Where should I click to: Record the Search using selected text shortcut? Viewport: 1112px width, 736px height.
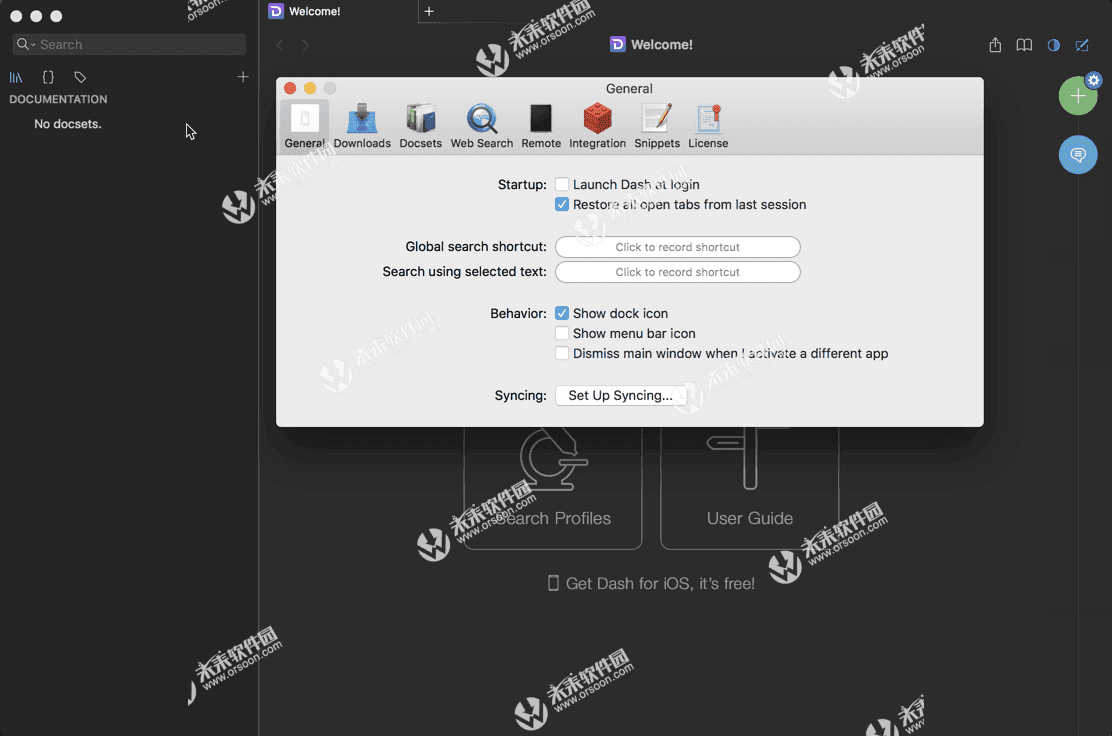pyautogui.click(x=677, y=272)
